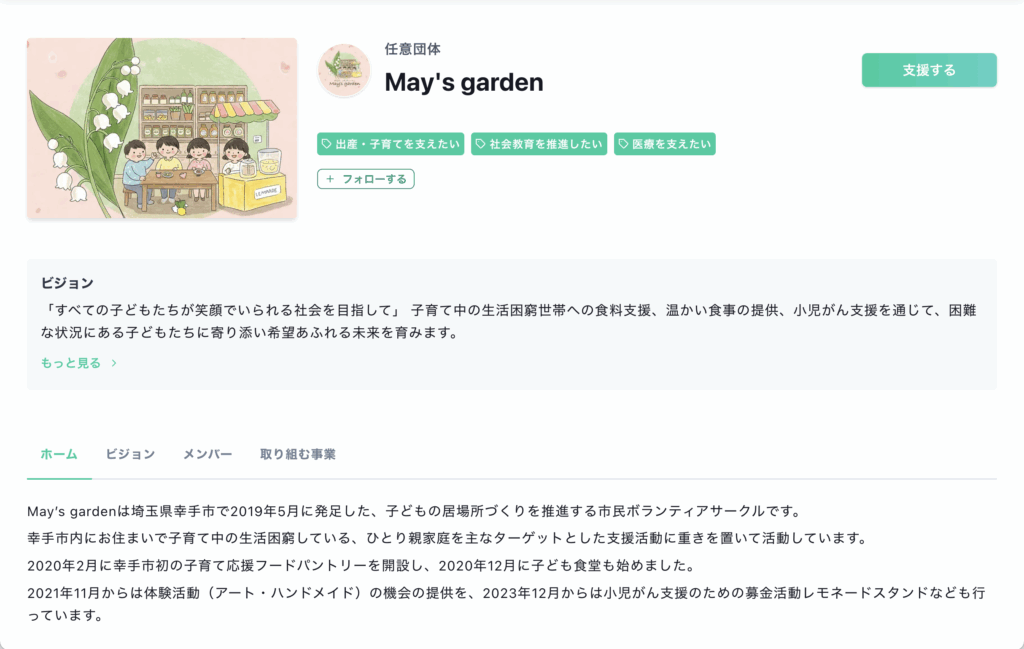Switch to the ホーム tab
This screenshot has height=649, width=1024.
(x=59, y=454)
